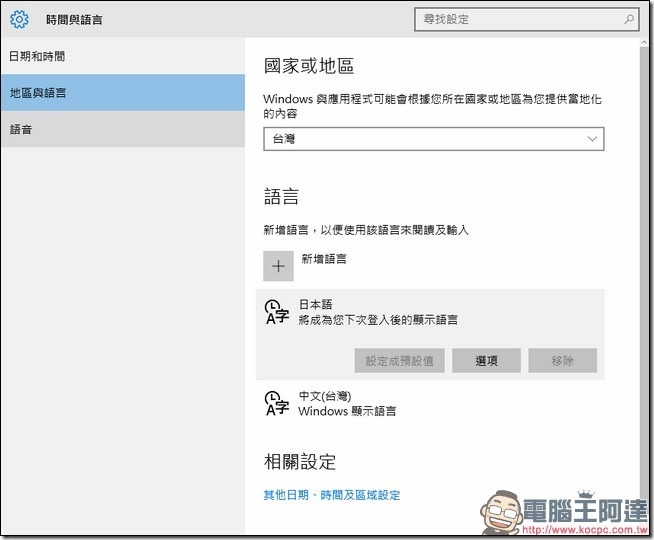Click the 新增語言 label
Image resolution: width=654 pixels, height=540 pixels.
click(324, 259)
